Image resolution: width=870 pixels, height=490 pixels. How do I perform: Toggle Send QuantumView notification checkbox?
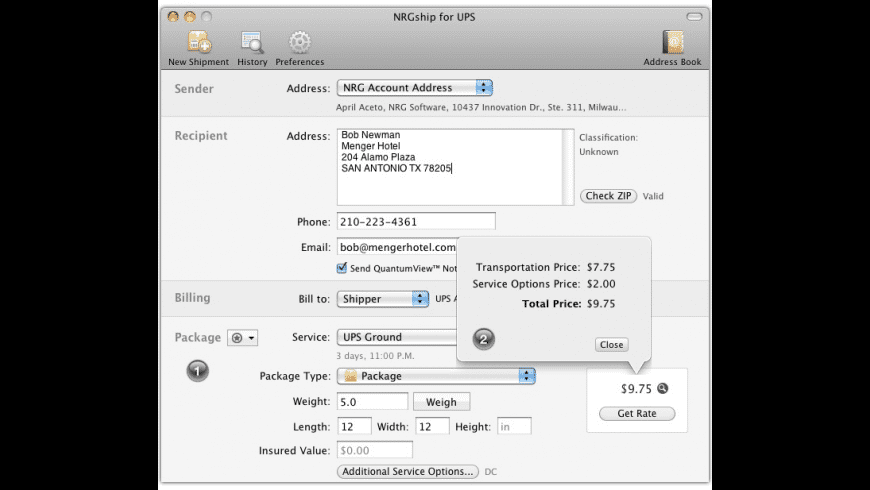(342, 268)
